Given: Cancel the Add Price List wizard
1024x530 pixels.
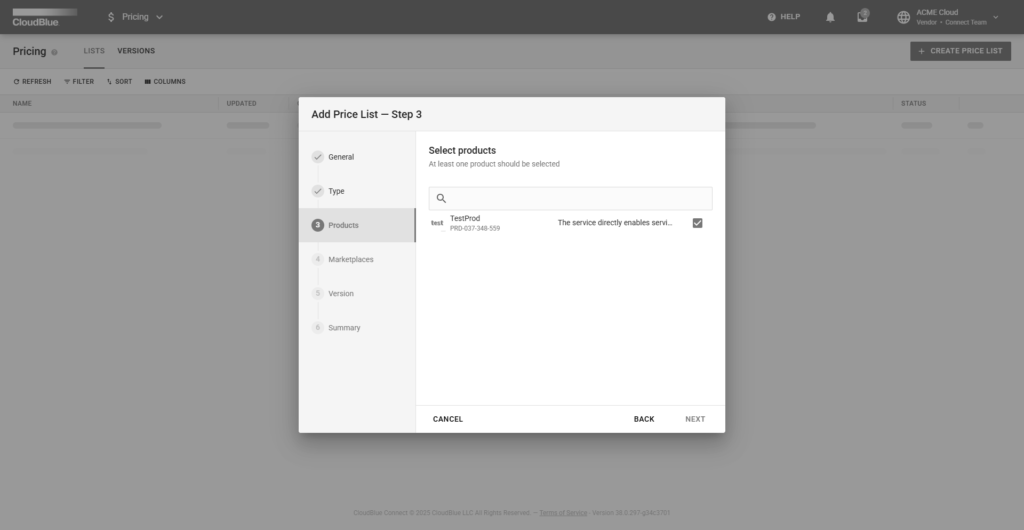Looking at the screenshot, I should pyautogui.click(x=448, y=419).
